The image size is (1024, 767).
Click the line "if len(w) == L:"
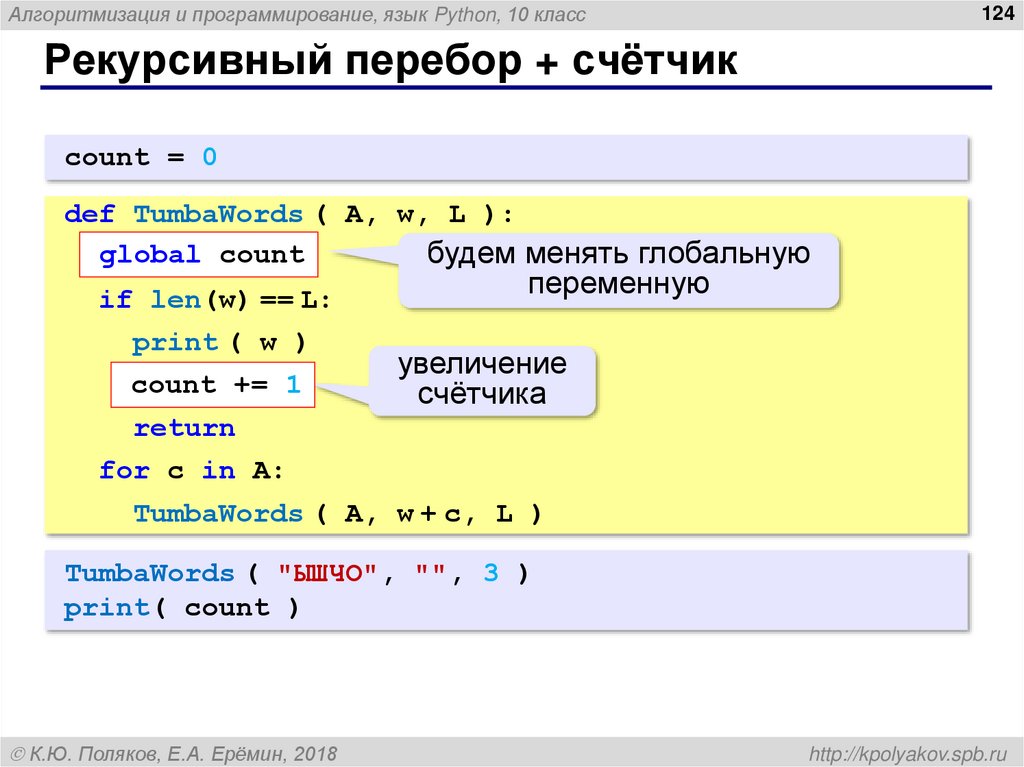tap(215, 300)
